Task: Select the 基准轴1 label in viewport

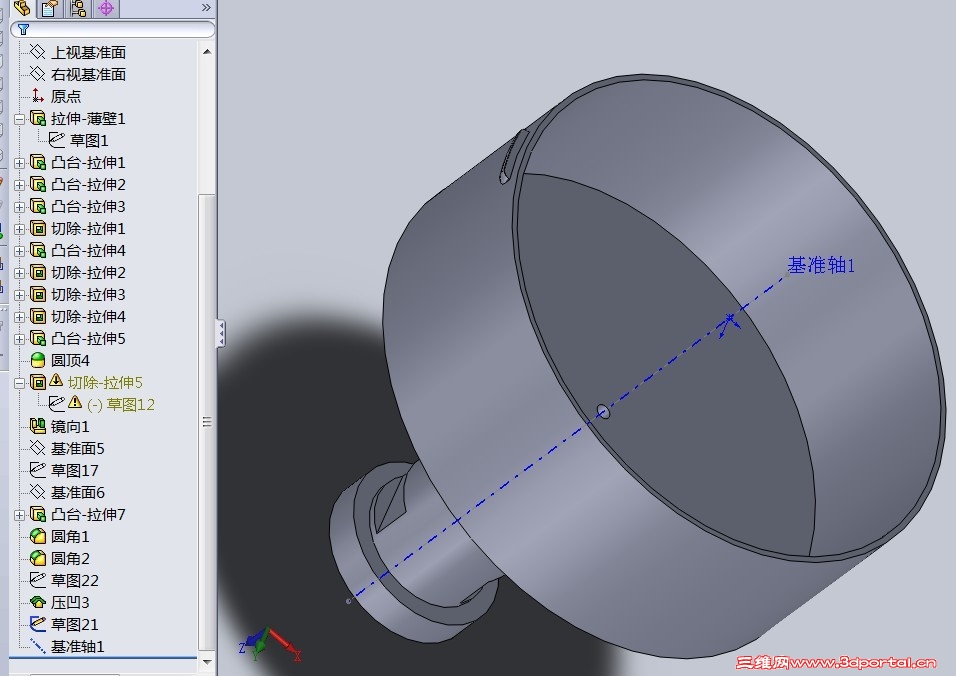Action: [821, 265]
